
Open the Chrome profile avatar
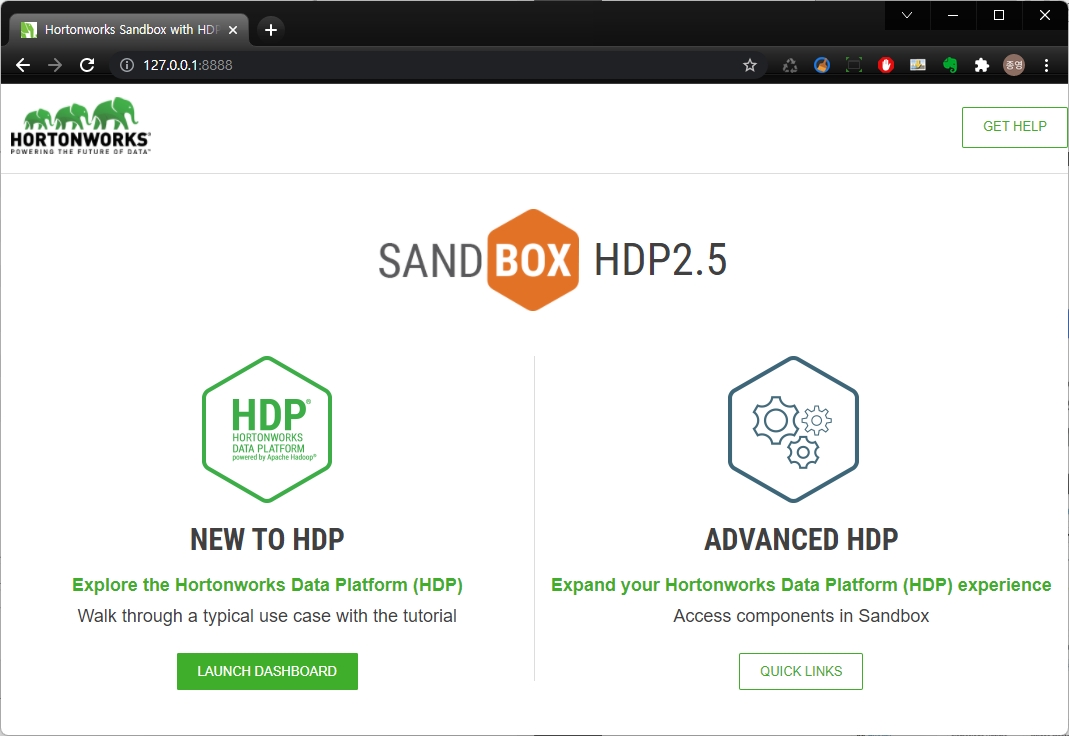[x=1014, y=65]
